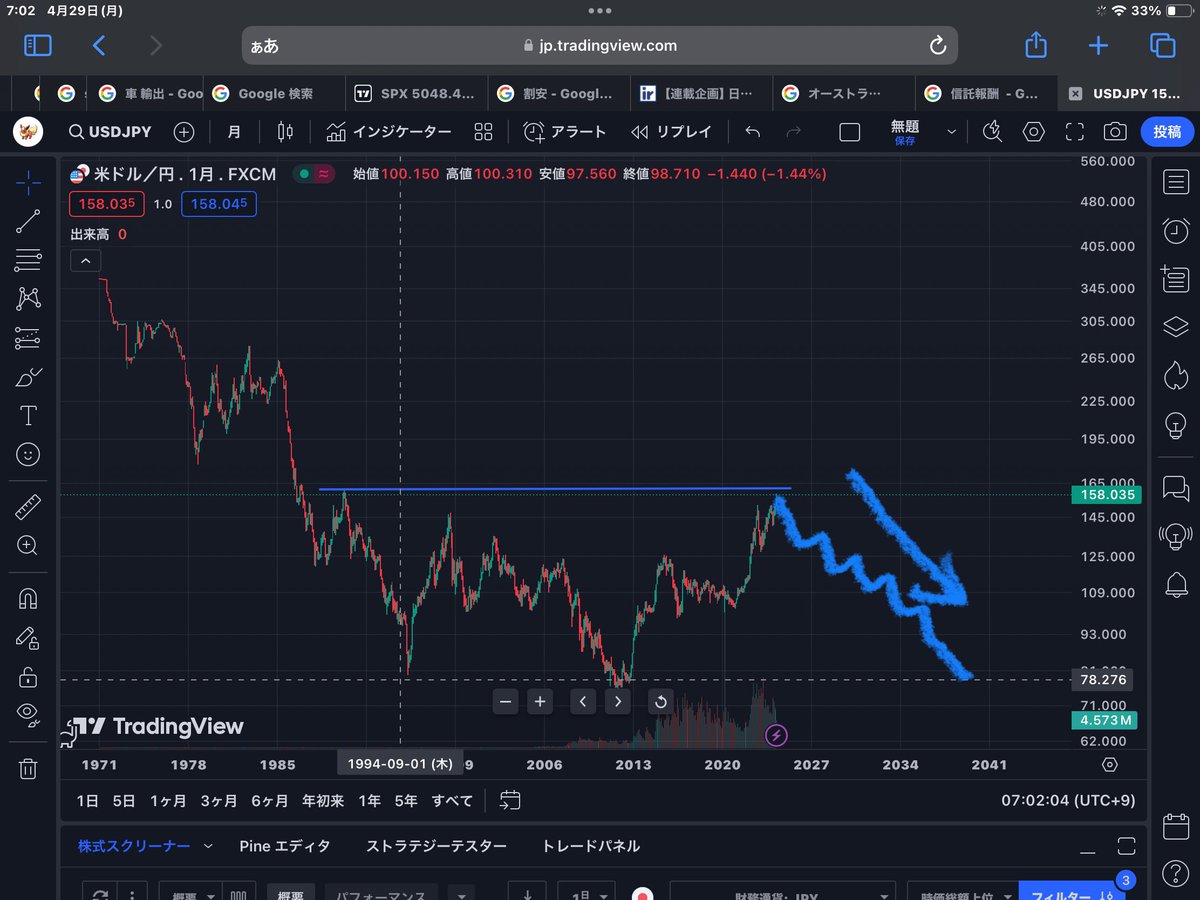Screen dimensions: 1200x900
Task: Open the notifications bell panel
Action: pyautogui.click(x=1176, y=585)
